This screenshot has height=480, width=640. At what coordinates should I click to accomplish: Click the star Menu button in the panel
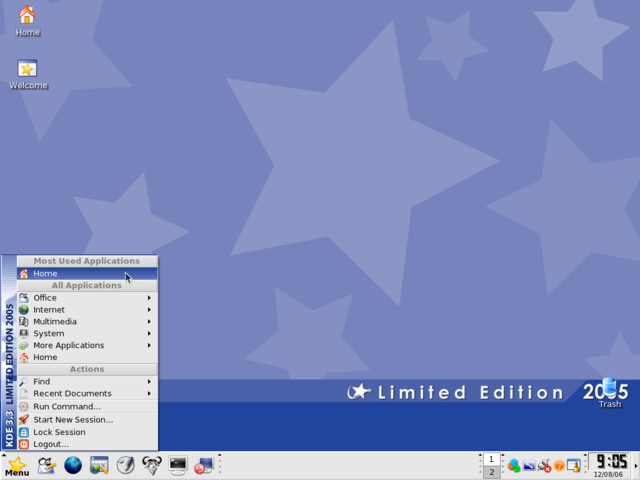pos(17,466)
